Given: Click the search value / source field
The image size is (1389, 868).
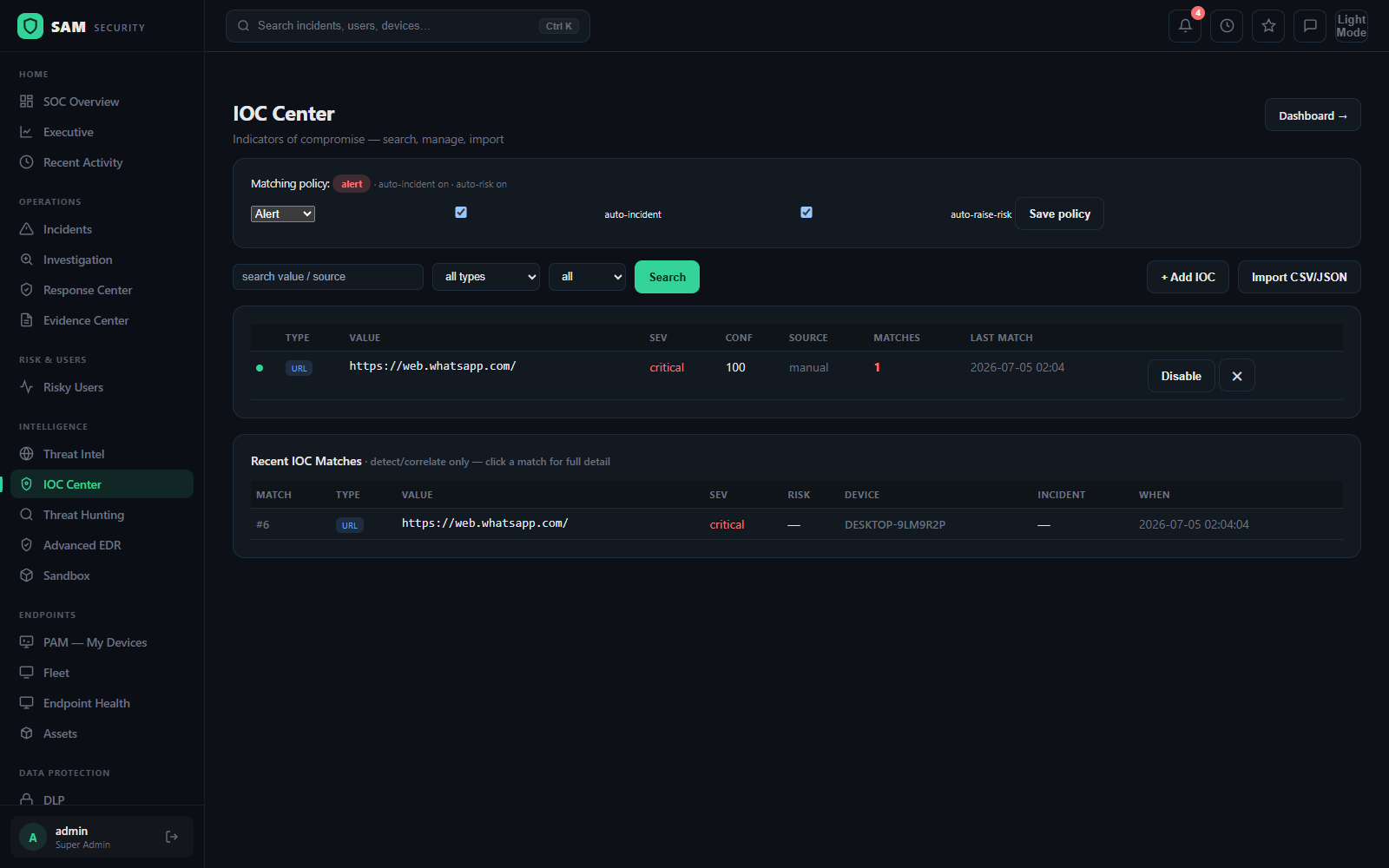Looking at the screenshot, I should [328, 277].
